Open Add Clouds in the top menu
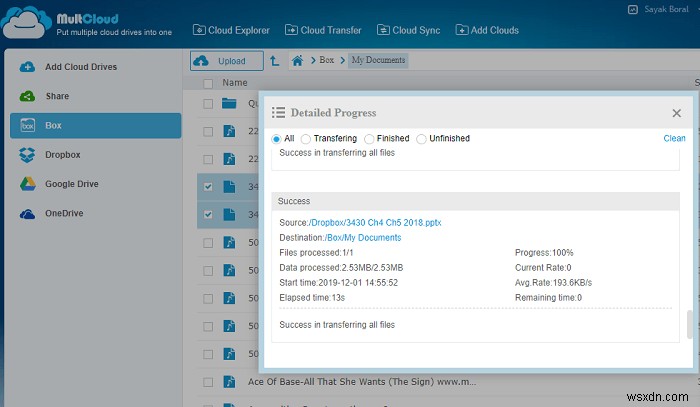Viewport: 700px width, 407px height. (x=487, y=30)
